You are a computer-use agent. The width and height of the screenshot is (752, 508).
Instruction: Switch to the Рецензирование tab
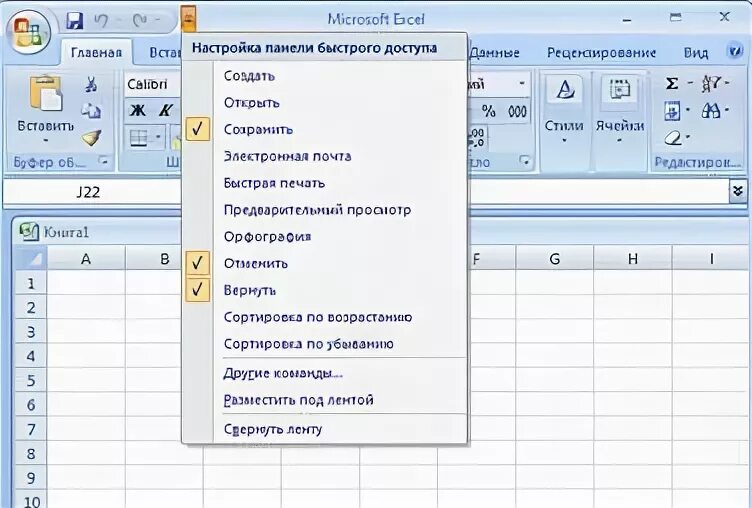tap(601, 52)
